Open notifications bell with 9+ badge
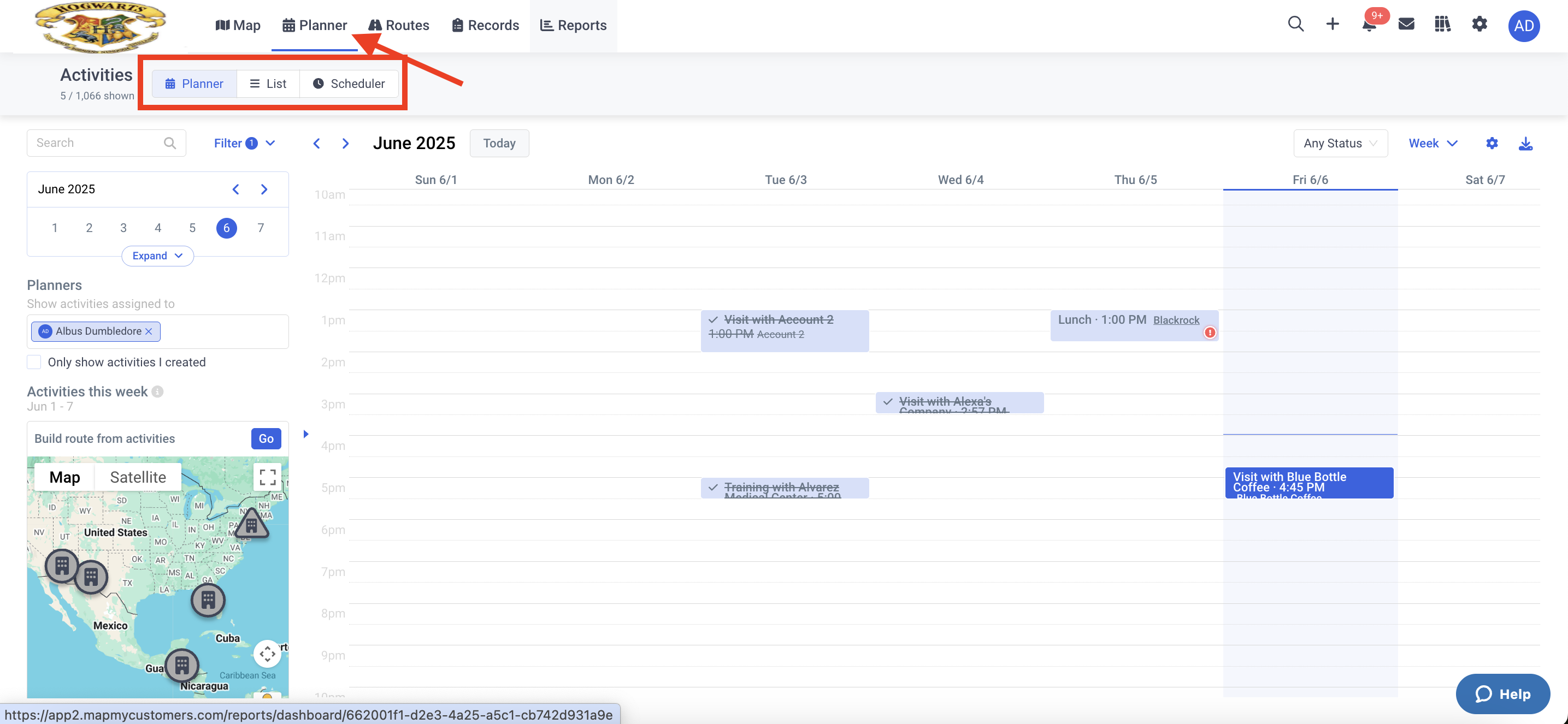 coord(1370,25)
